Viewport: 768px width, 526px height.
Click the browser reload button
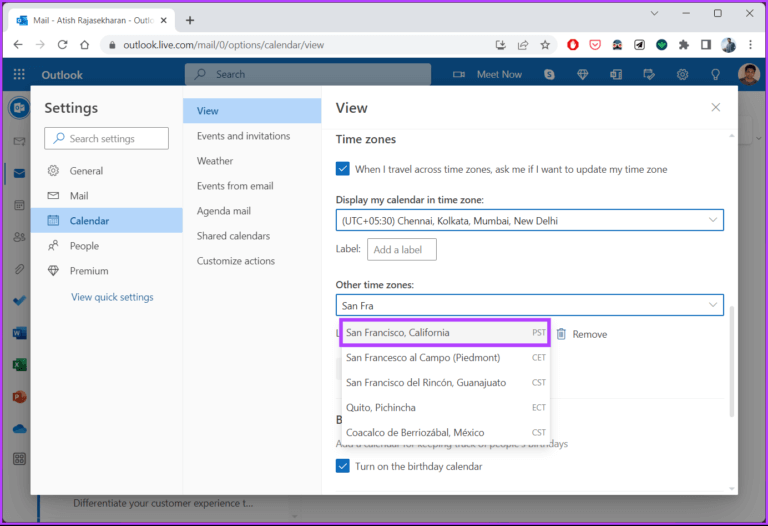(x=62, y=45)
